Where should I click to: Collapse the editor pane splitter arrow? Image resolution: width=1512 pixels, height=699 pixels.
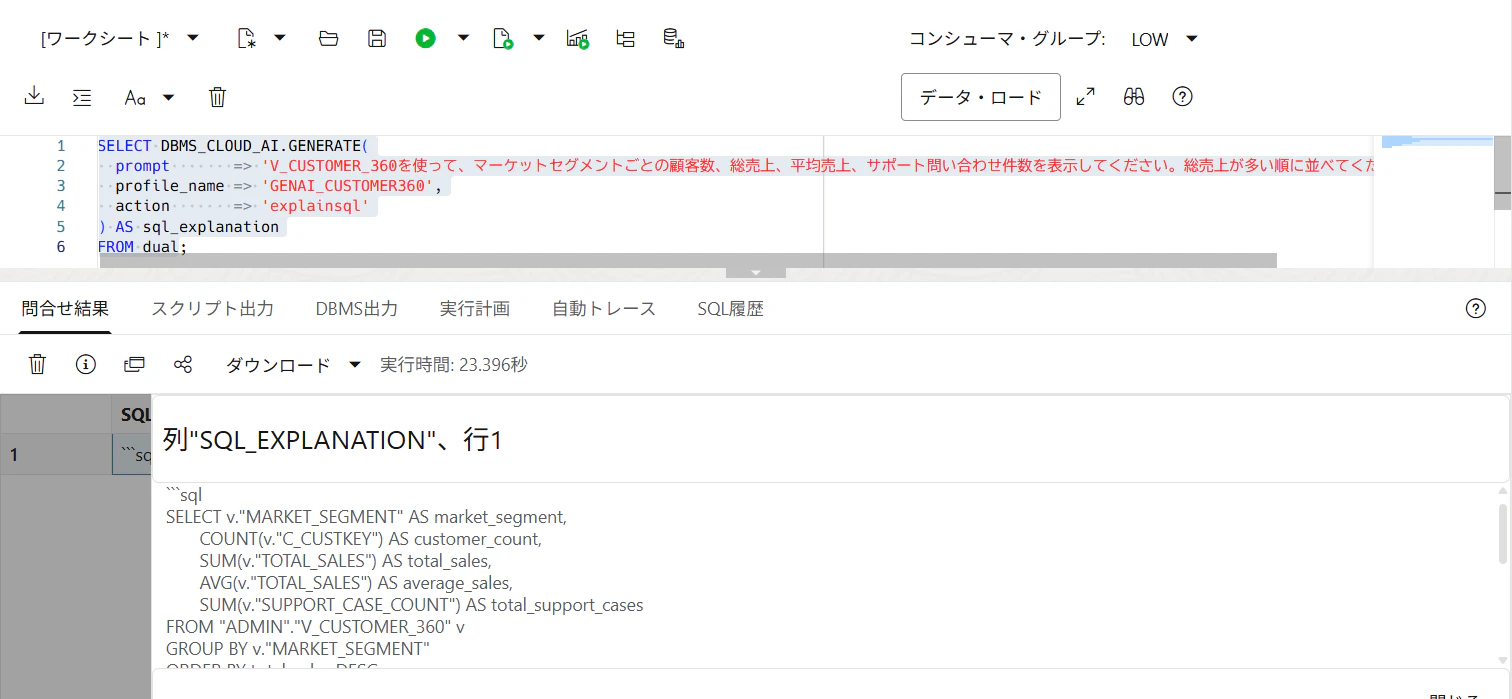tap(756, 272)
